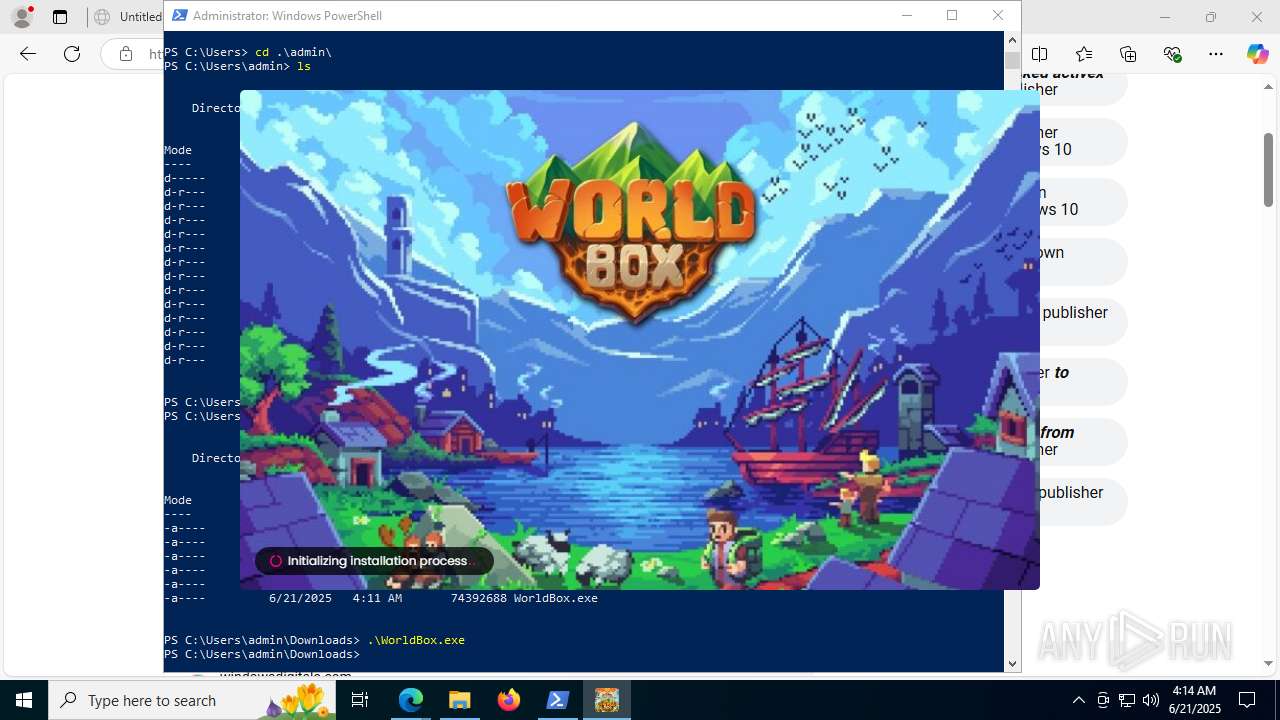The height and width of the screenshot is (720, 1280).
Task: View site information lock icon in Edge
Action: coord(126,54)
